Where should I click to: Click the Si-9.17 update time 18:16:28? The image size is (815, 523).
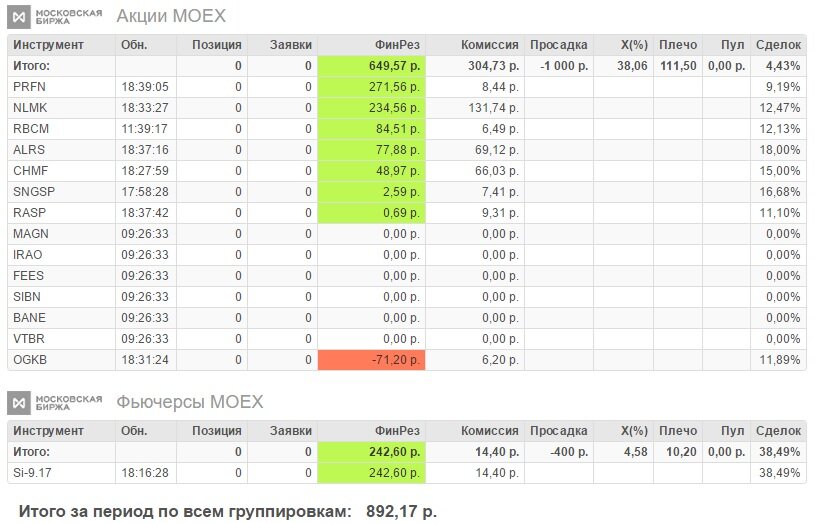pos(145,473)
